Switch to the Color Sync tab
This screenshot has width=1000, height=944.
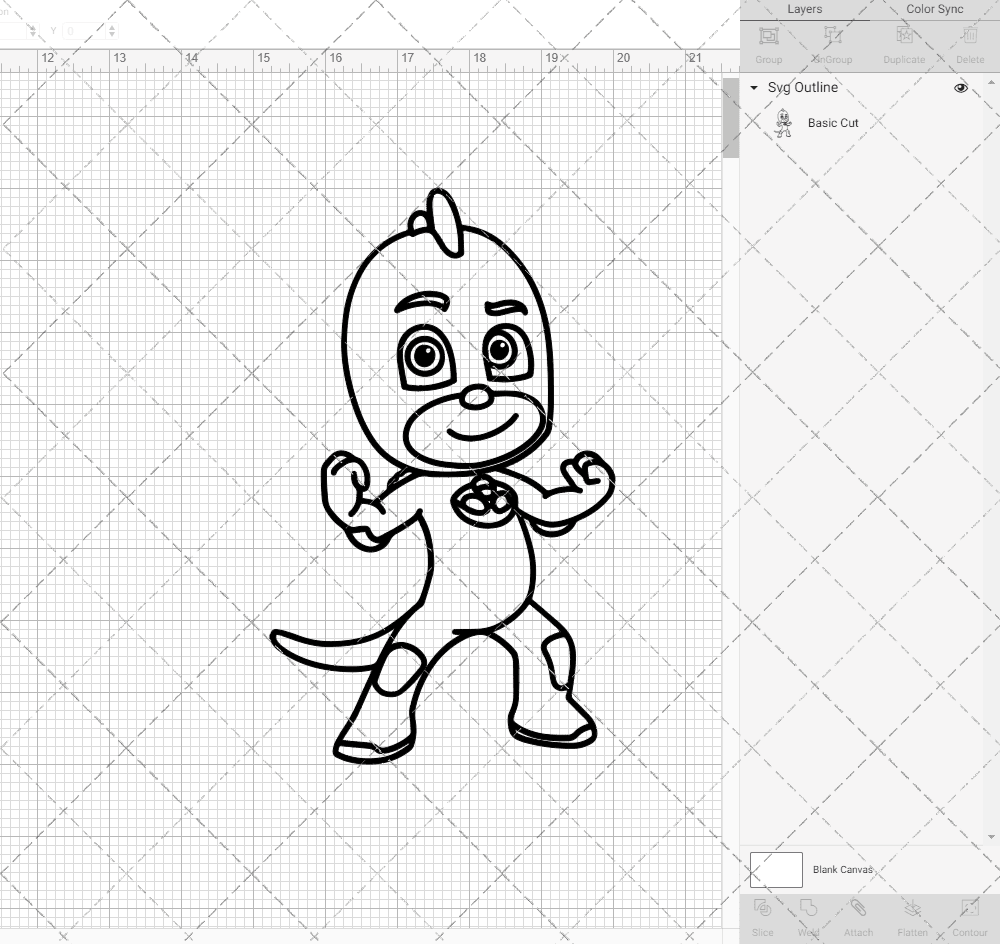click(934, 9)
